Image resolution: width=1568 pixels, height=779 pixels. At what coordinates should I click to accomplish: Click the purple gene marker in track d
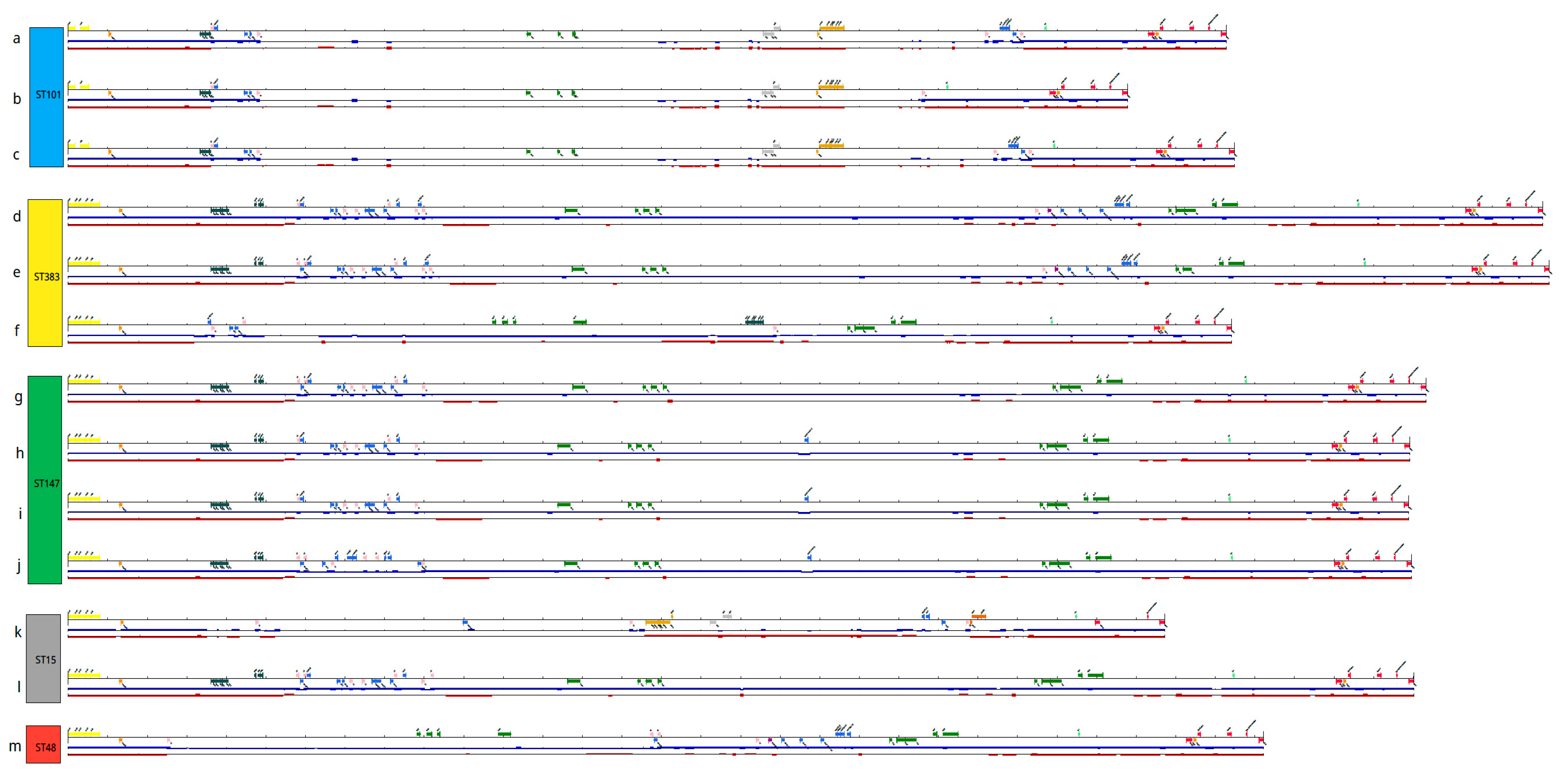1049,211
